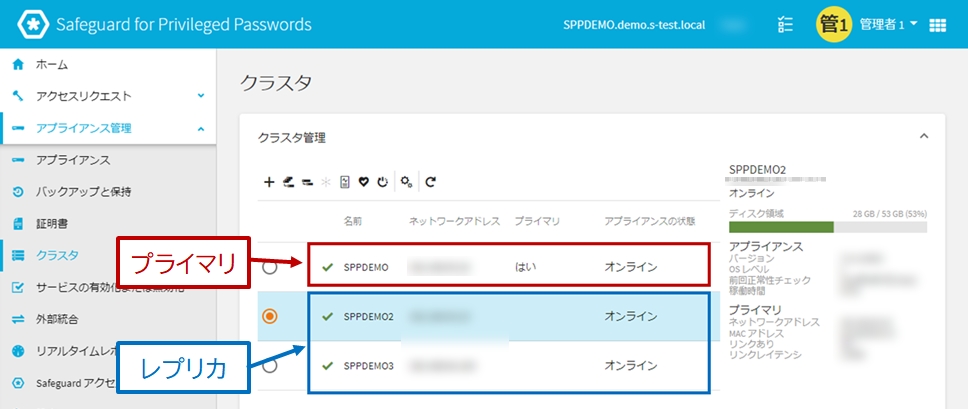968x409 pixels.
Task: Select the SPPDEMO3 row radio button
Action: click(x=270, y=366)
